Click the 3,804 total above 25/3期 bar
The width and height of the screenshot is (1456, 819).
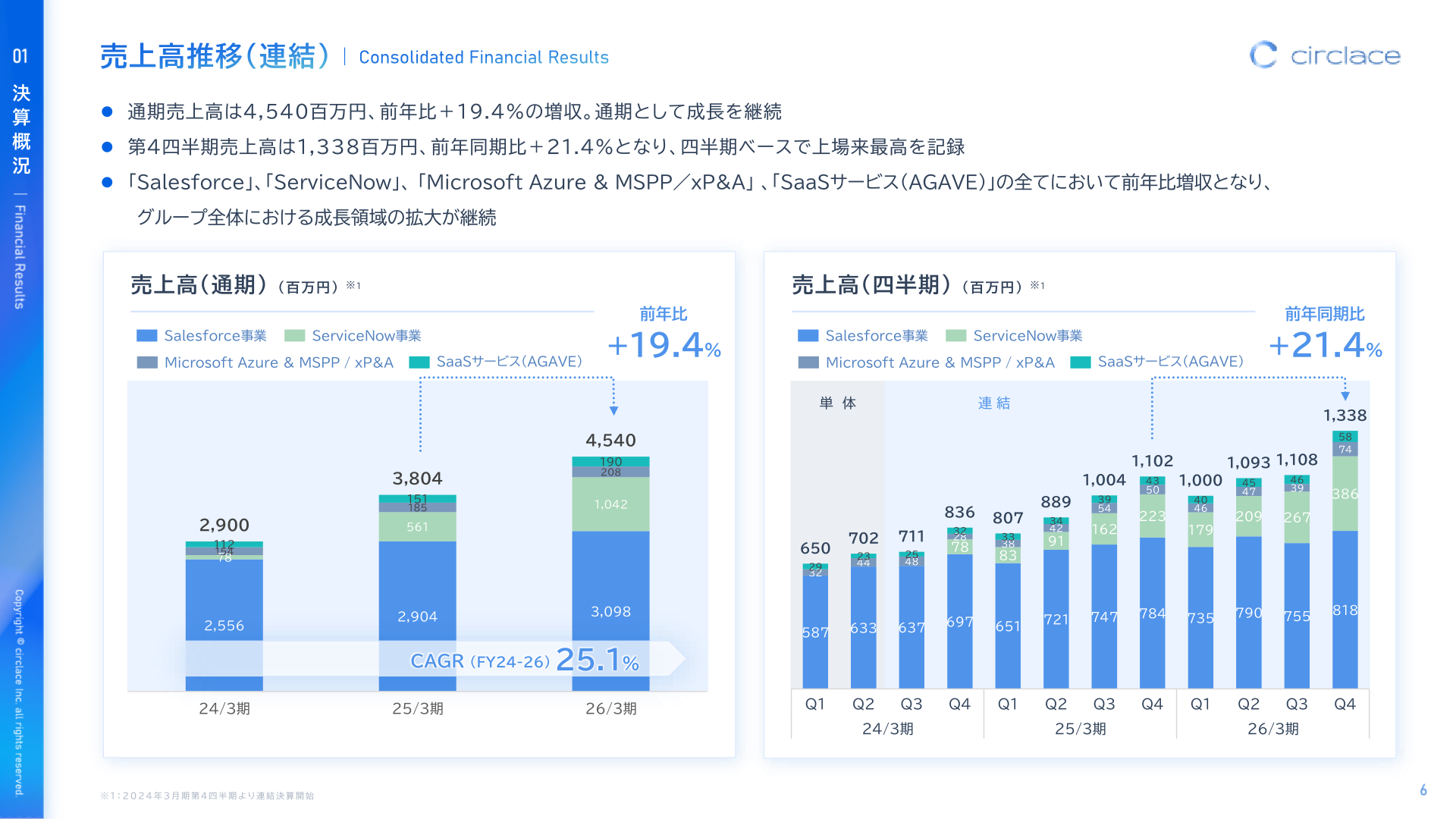pyautogui.click(x=417, y=479)
